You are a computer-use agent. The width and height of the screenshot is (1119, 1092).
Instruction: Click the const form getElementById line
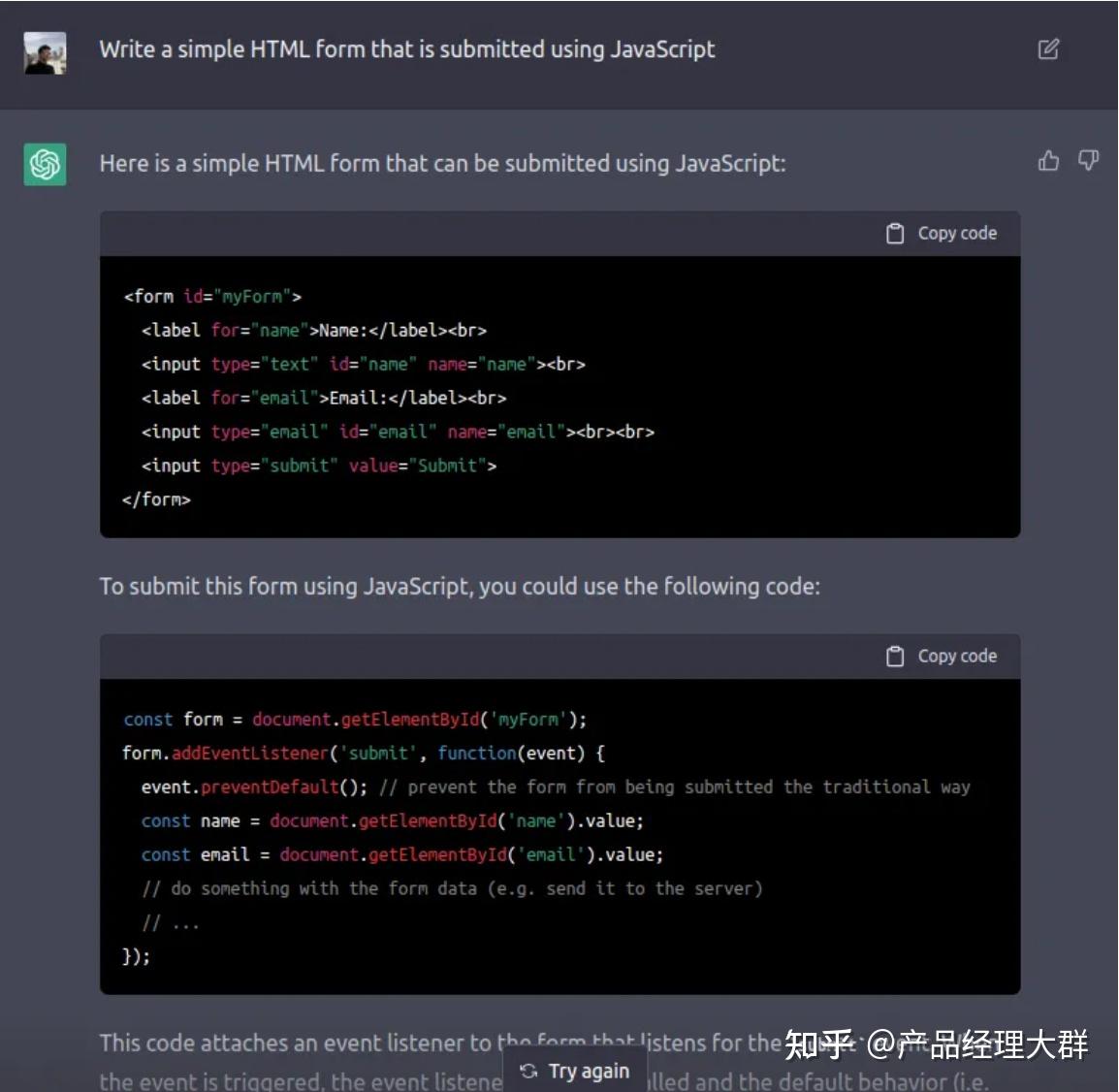(x=355, y=720)
